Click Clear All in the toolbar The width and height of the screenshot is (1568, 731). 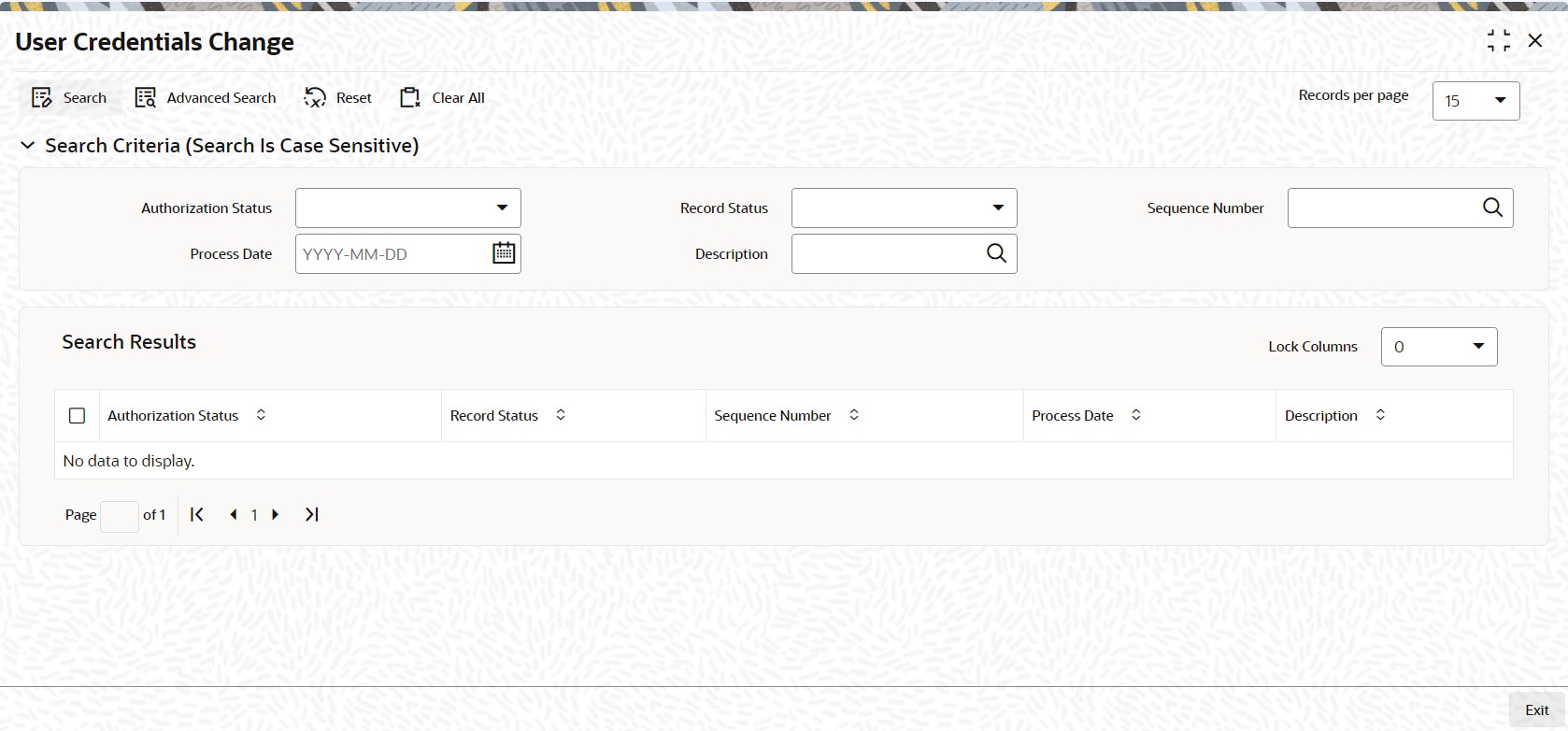[x=442, y=98]
